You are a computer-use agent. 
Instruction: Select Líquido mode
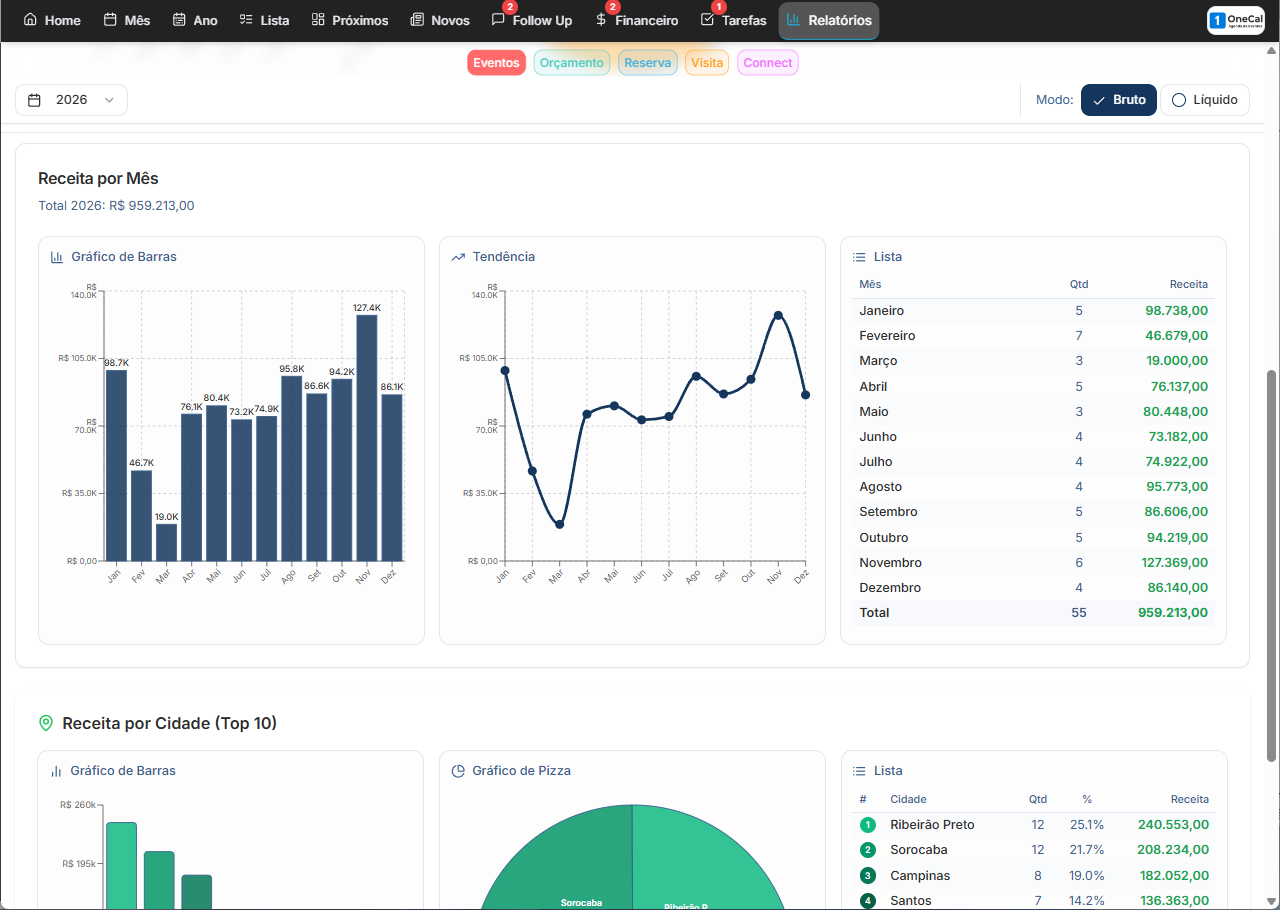tap(1205, 100)
